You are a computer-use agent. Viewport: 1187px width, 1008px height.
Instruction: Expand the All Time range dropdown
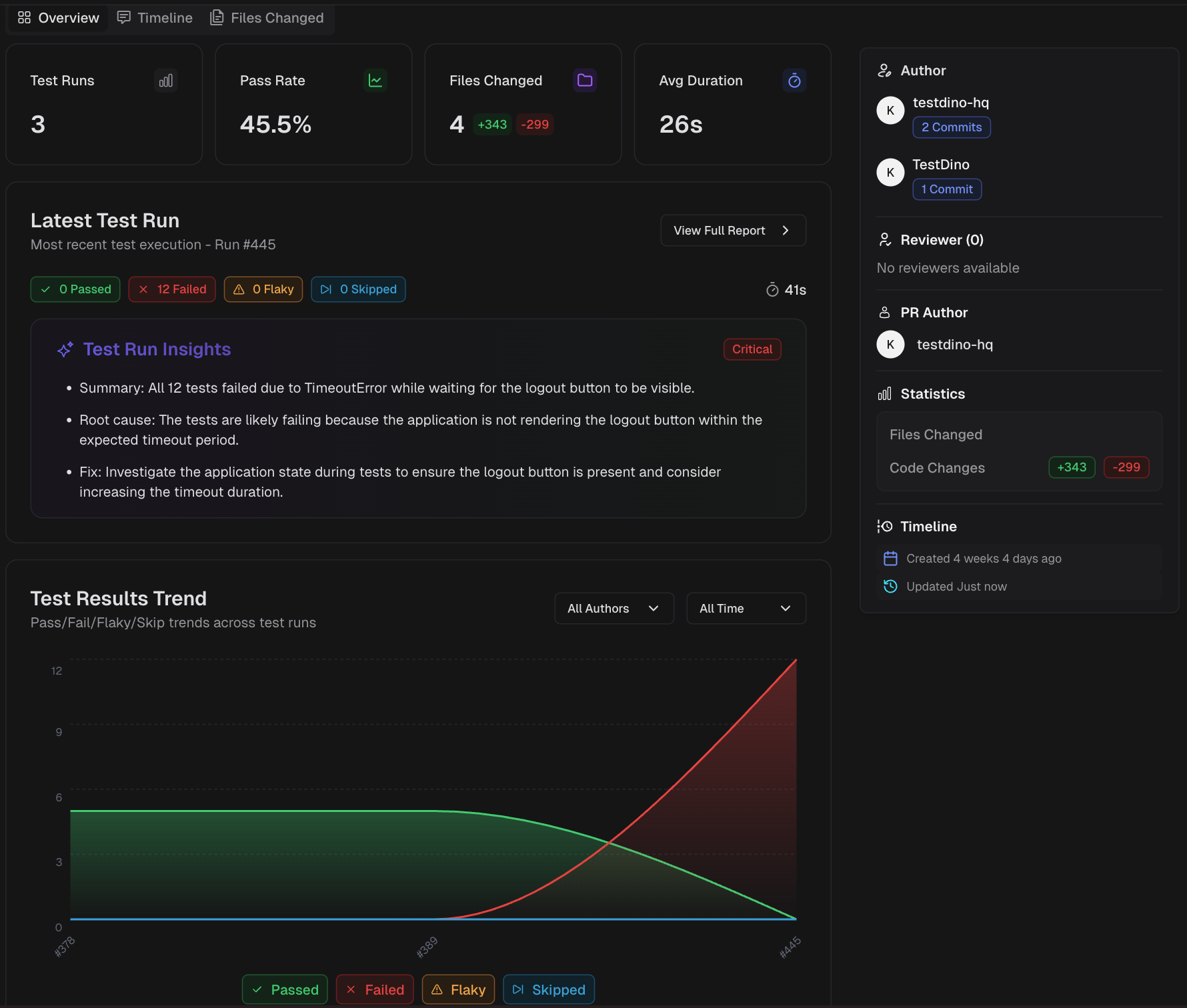[746, 609]
